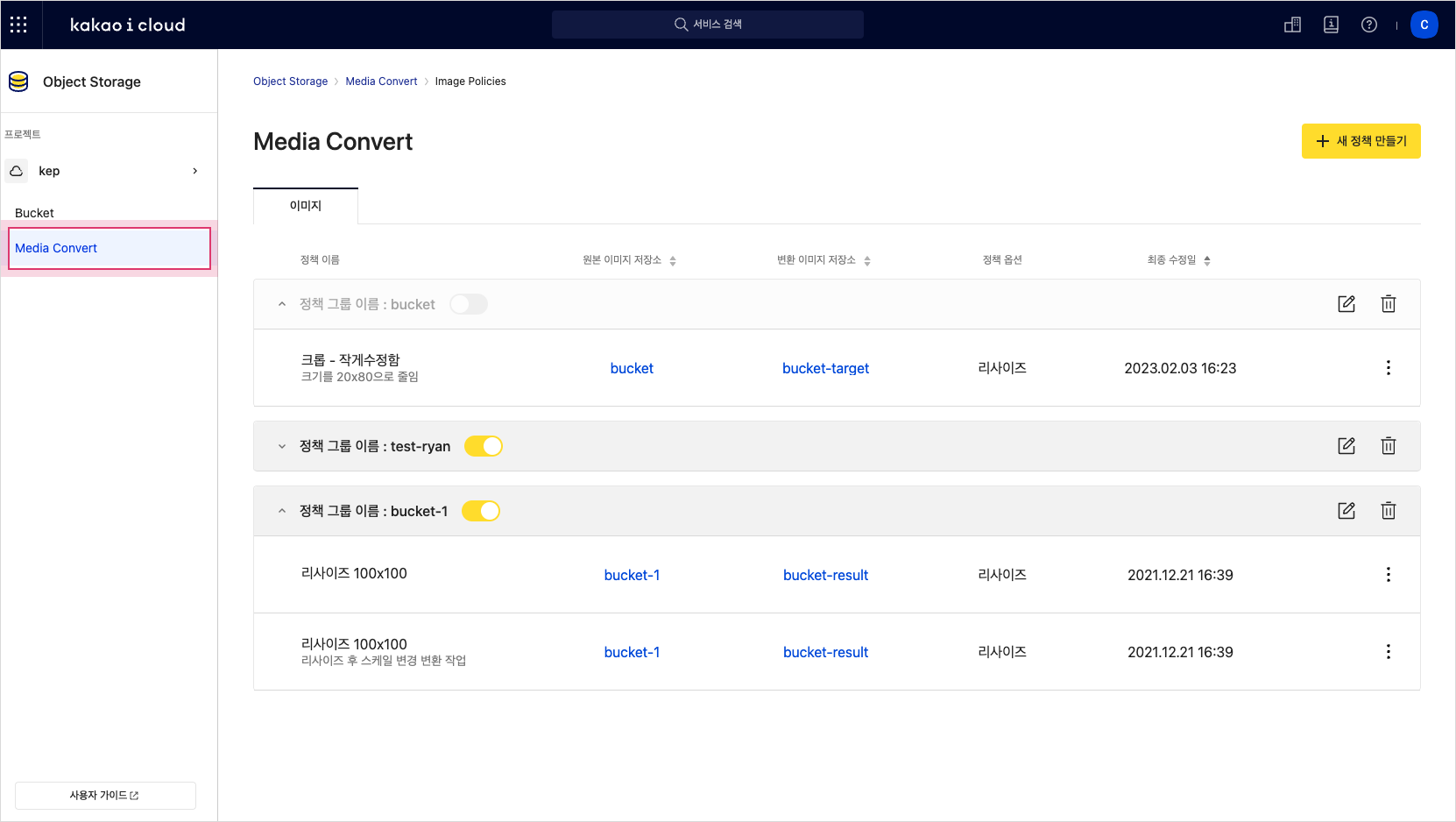Select the 크롭 - 작게수정함 policy name

[350, 360]
